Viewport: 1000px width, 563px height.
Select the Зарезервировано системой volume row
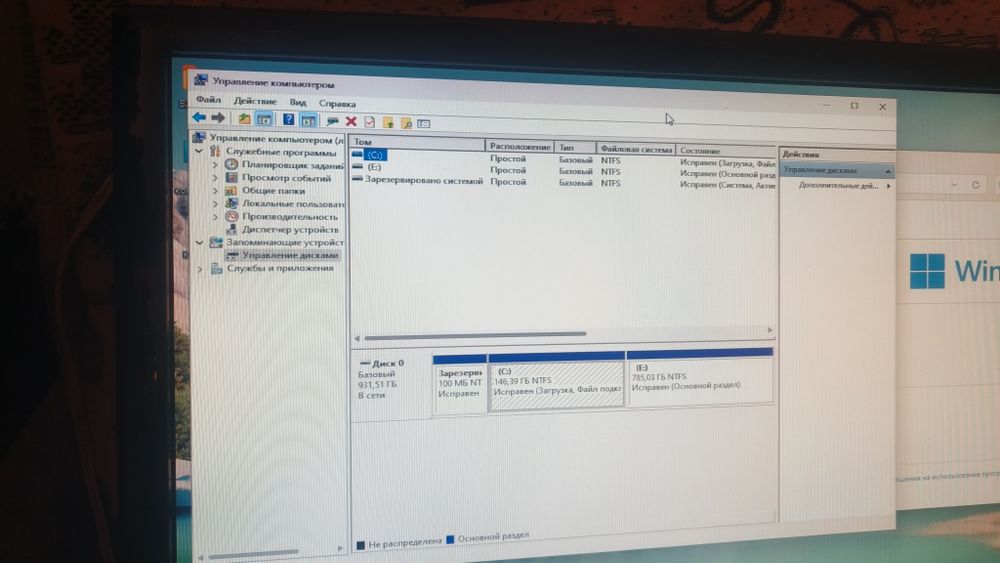click(564, 182)
